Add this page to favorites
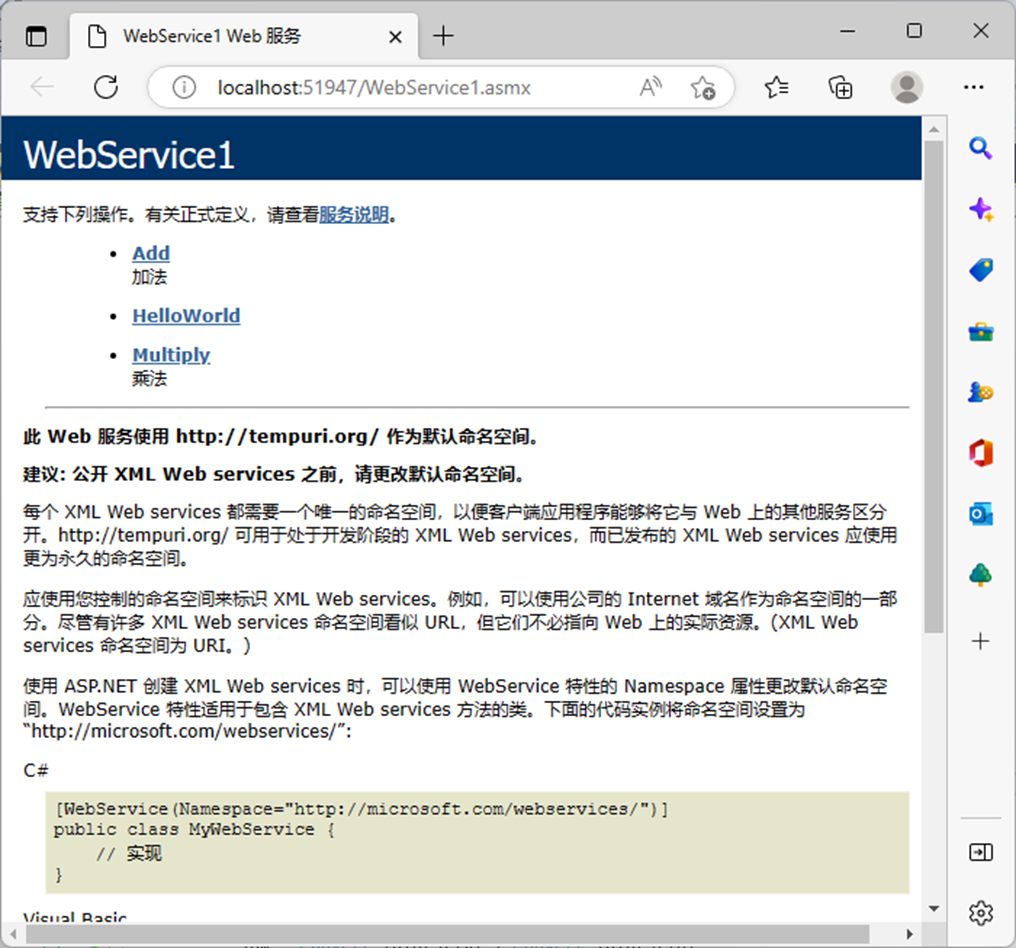Viewport: 1016px width, 948px height. pyautogui.click(x=702, y=87)
